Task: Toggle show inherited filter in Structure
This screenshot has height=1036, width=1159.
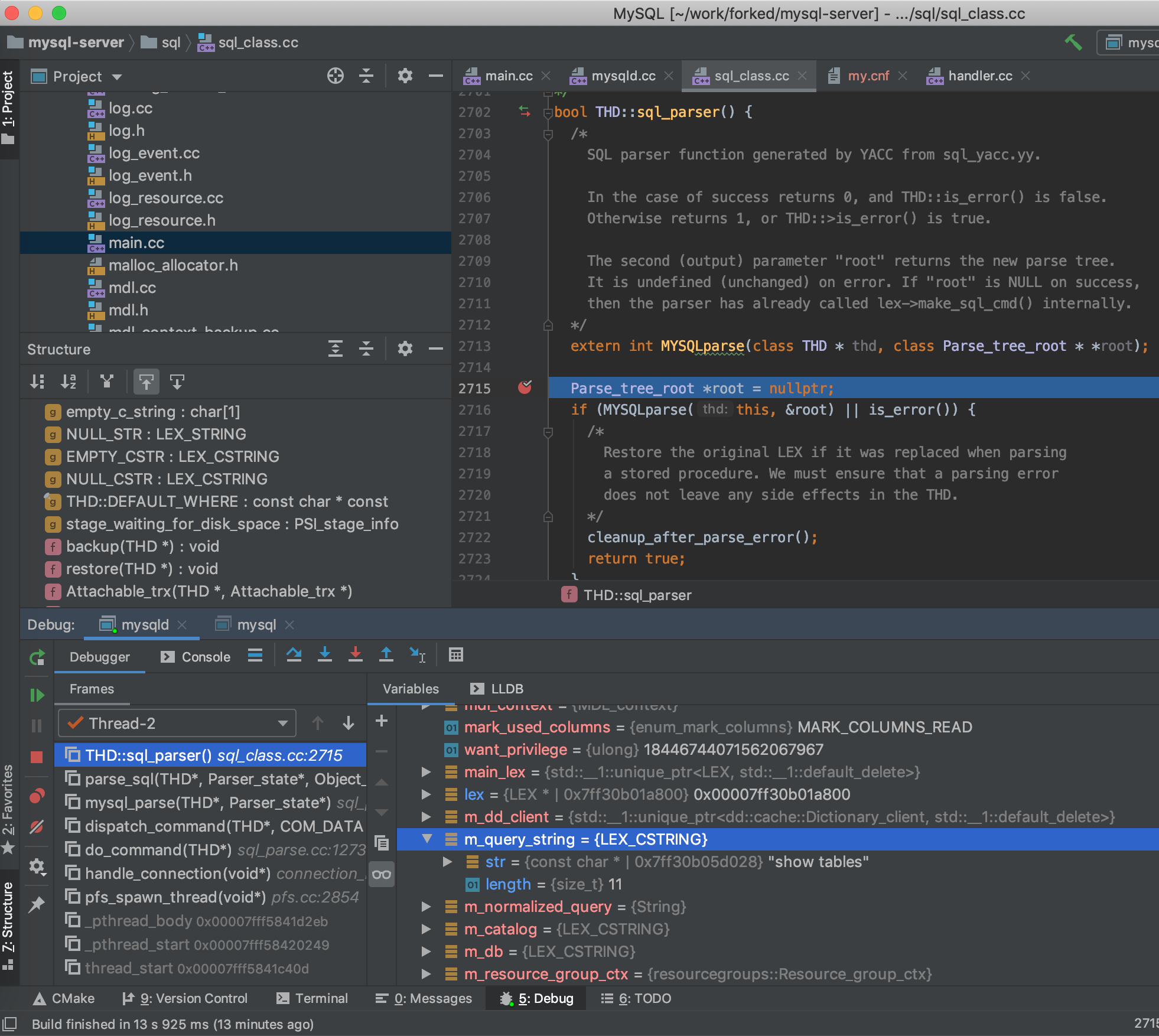Action: 107,382
